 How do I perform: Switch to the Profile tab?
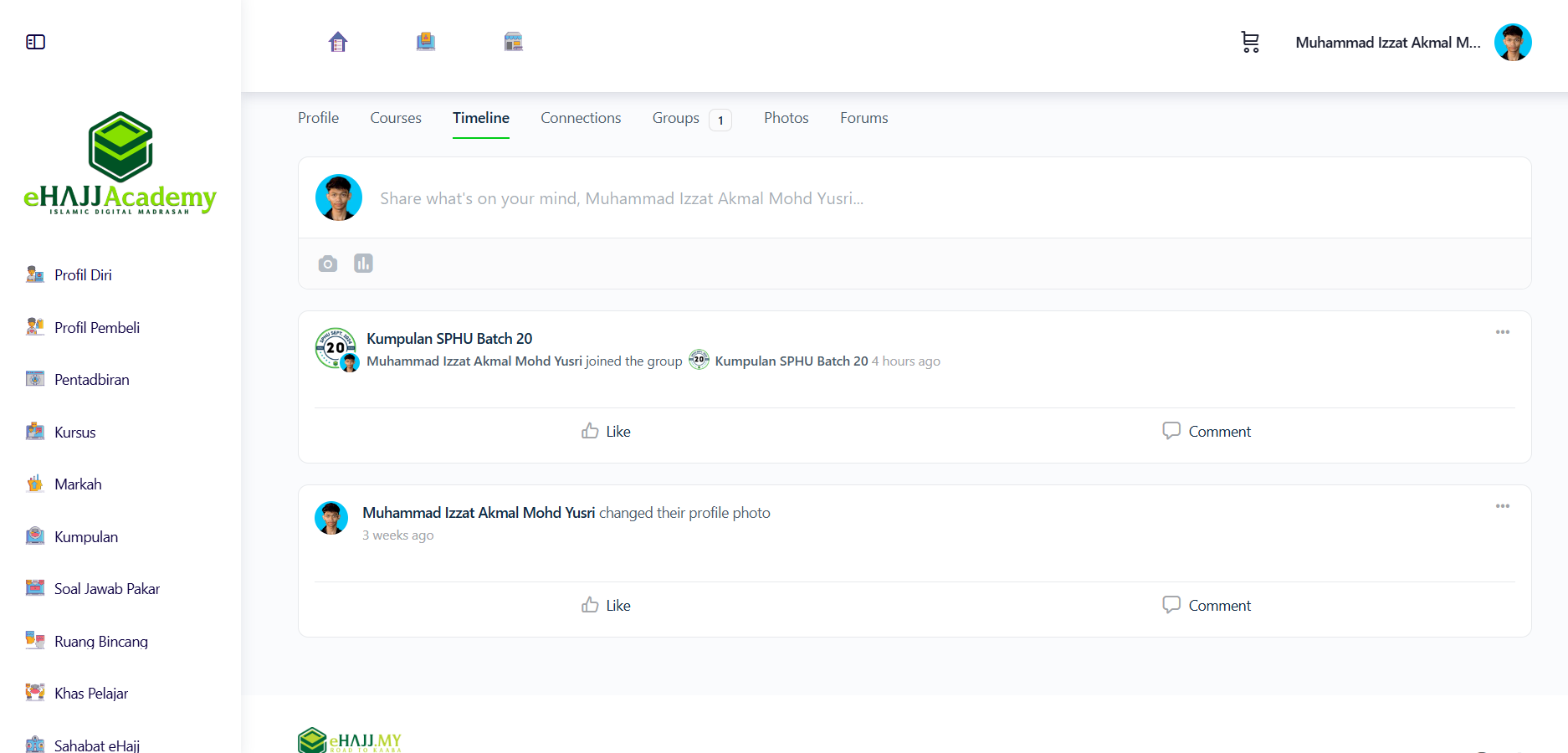point(318,118)
